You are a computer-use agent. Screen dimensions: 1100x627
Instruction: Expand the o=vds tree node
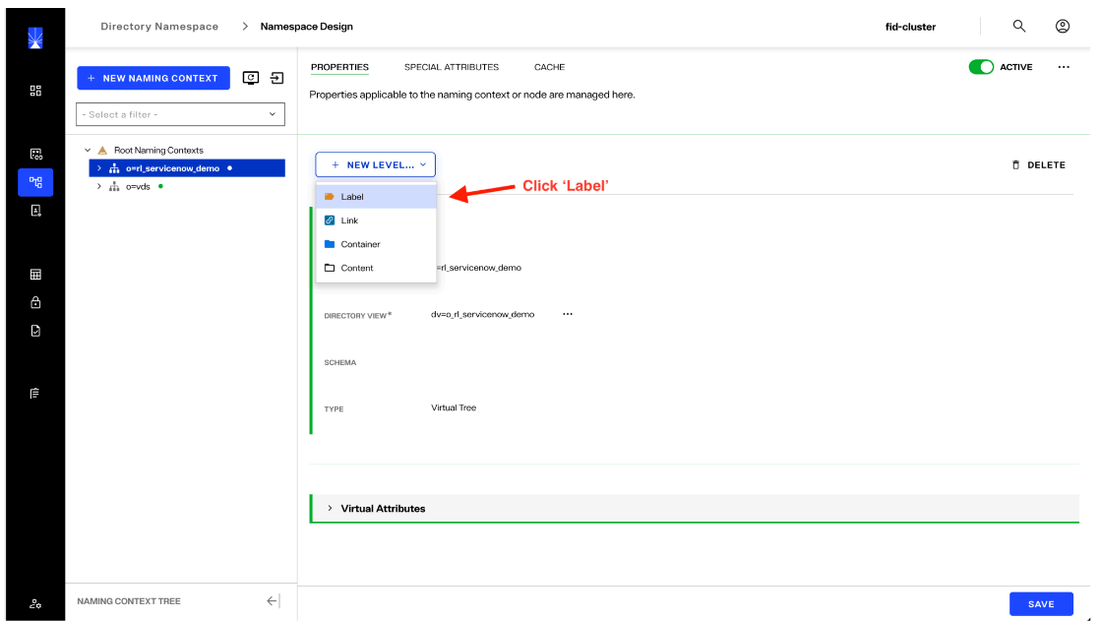click(x=99, y=187)
